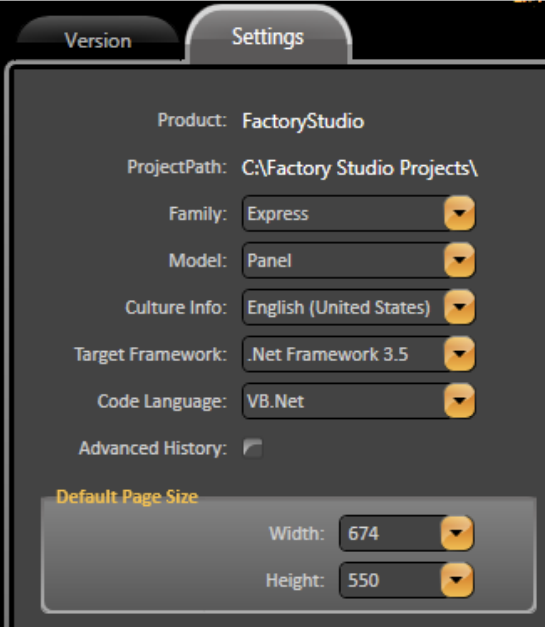The height and width of the screenshot is (630, 546).
Task: Switch to the Version tab
Action: click(98, 40)
